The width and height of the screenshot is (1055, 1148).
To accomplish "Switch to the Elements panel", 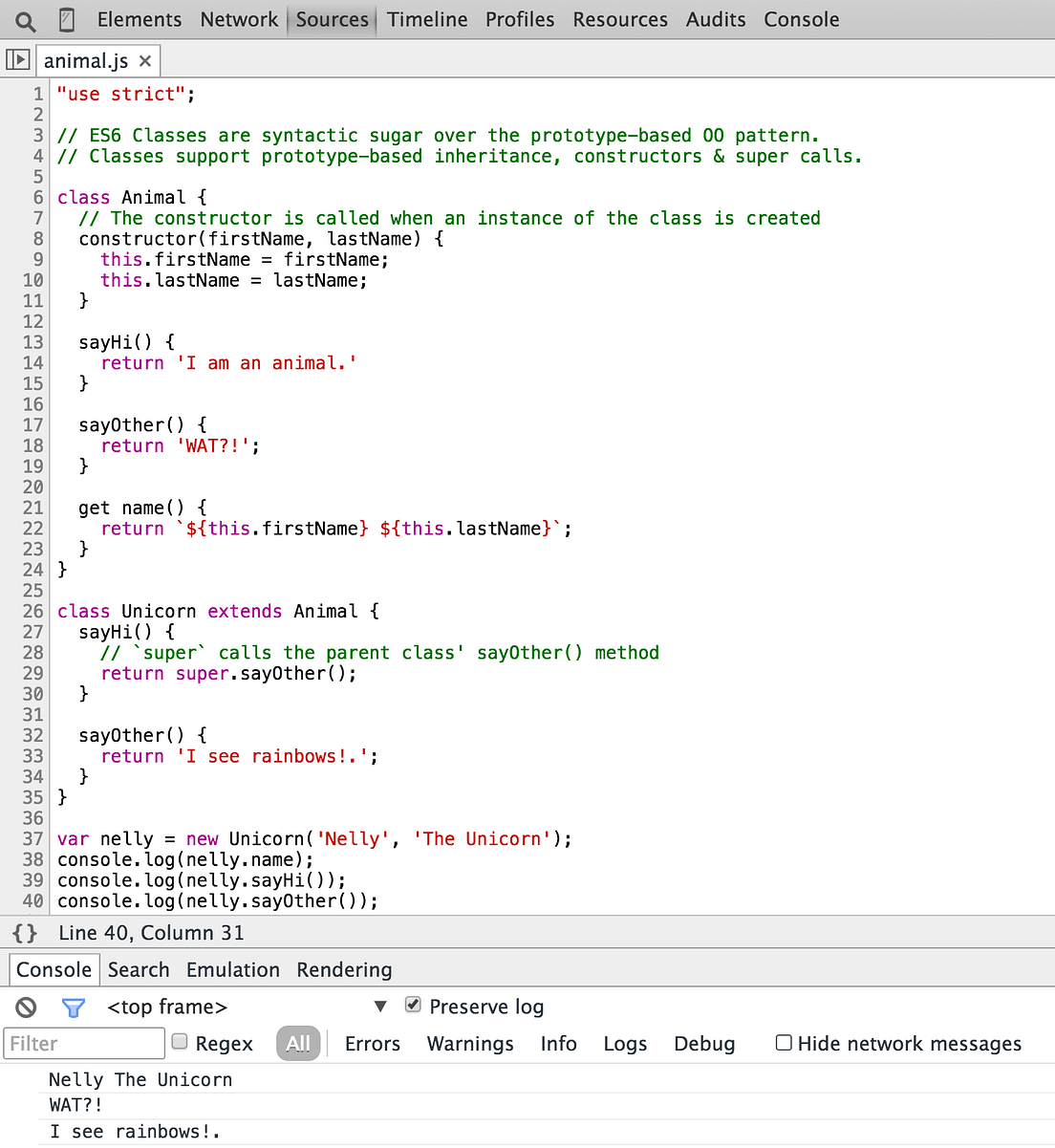I will 139,19.
